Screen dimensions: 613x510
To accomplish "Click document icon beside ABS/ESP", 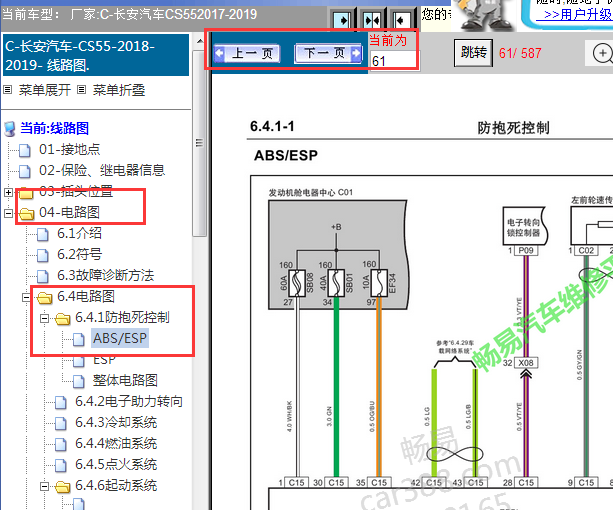I will (79, 340).
